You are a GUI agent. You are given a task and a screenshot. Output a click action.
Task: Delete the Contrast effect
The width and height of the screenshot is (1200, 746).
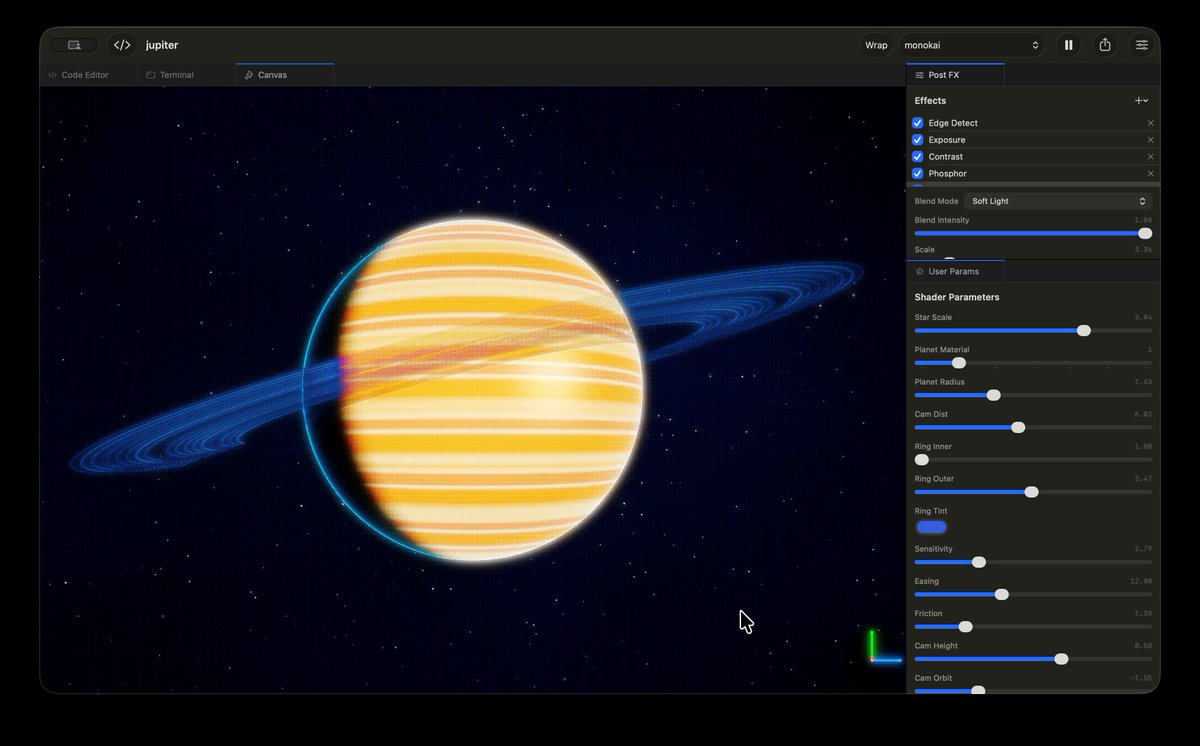[1150, 157]
